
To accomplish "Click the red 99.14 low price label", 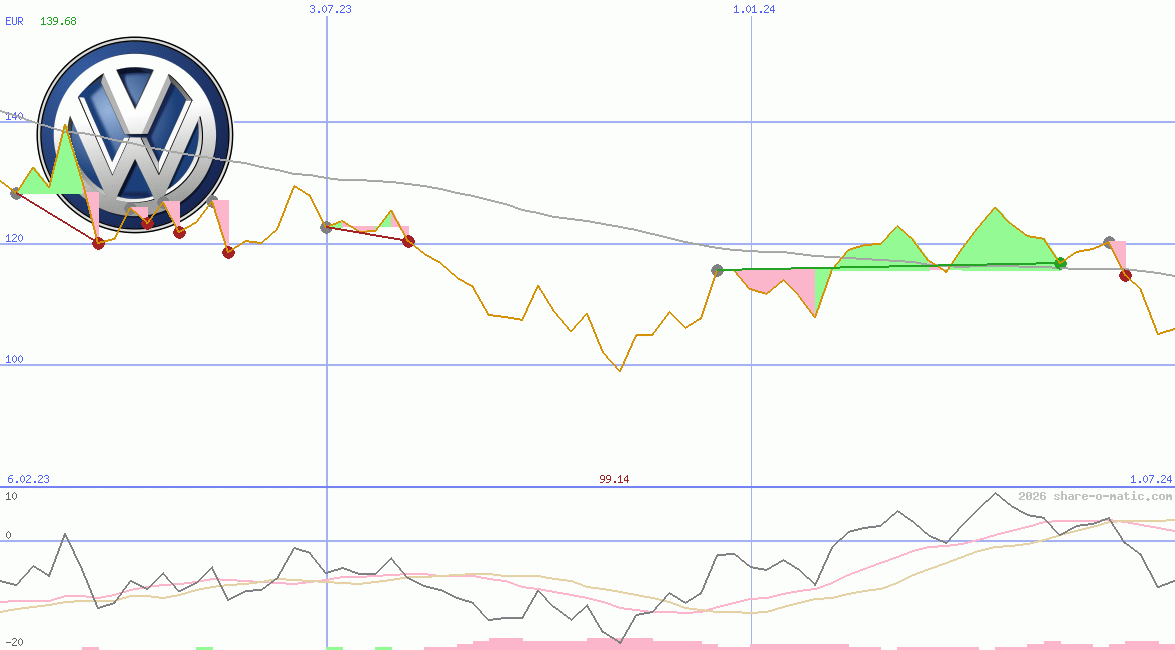I will tap(614, 479).
